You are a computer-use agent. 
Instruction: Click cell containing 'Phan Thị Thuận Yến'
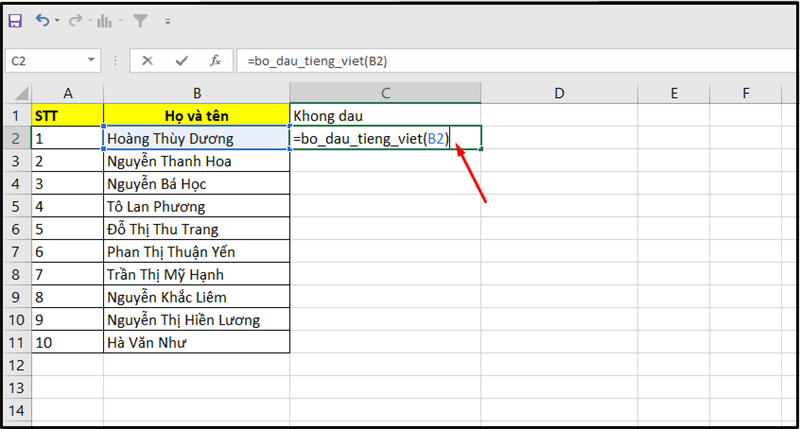pyautogui.click(x=196, y=251)
